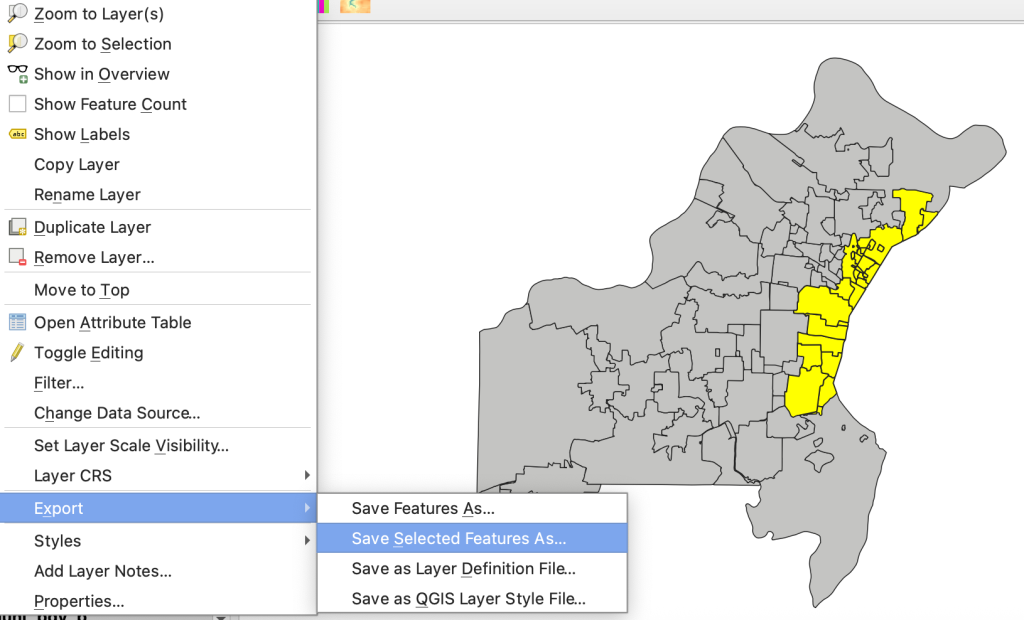Click the Show Labels abc icon
The height and width of the screenshot is (620, 1024).
[x=17, y=134]
